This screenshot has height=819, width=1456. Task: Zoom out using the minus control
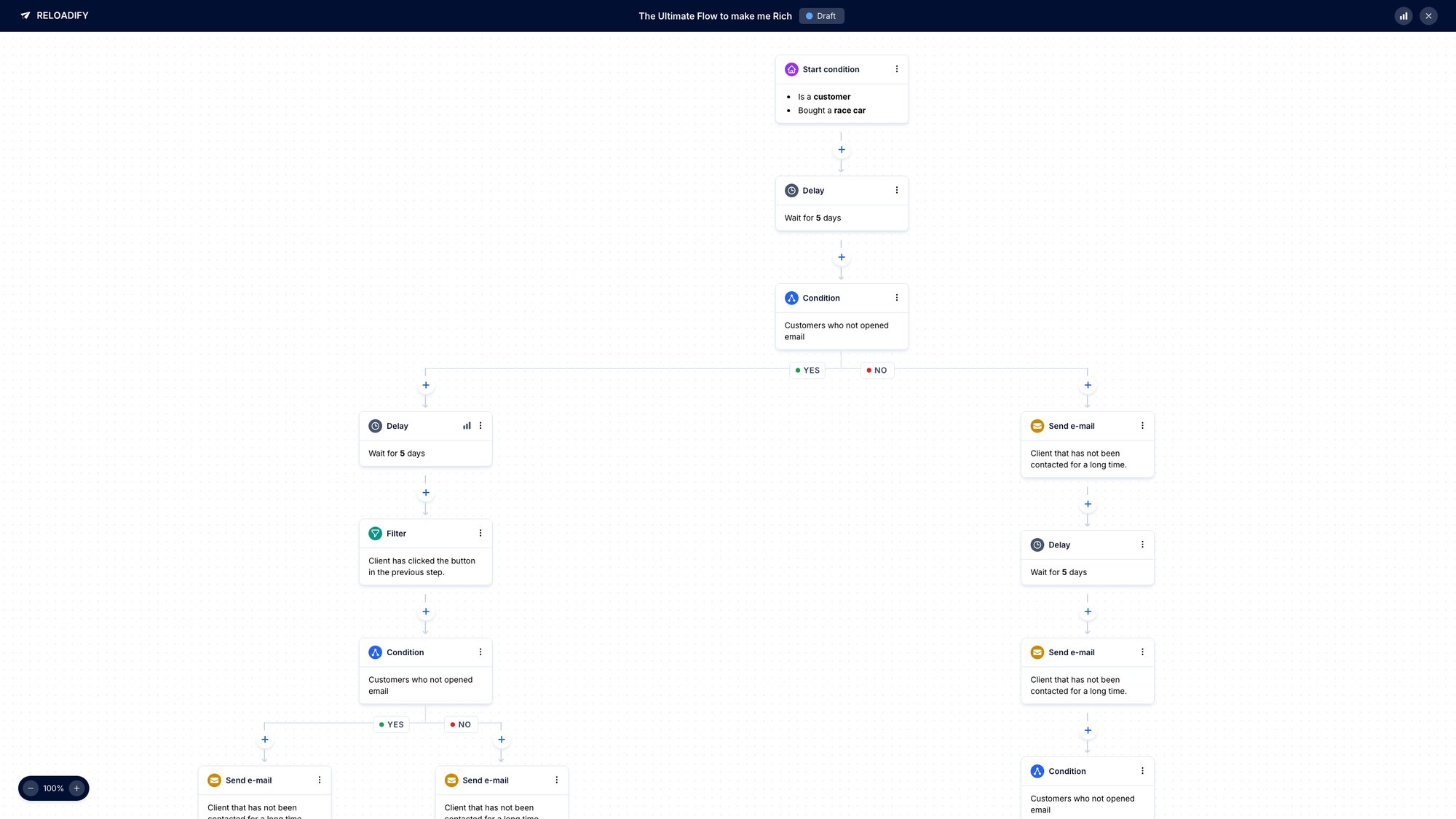pos(31,788)
